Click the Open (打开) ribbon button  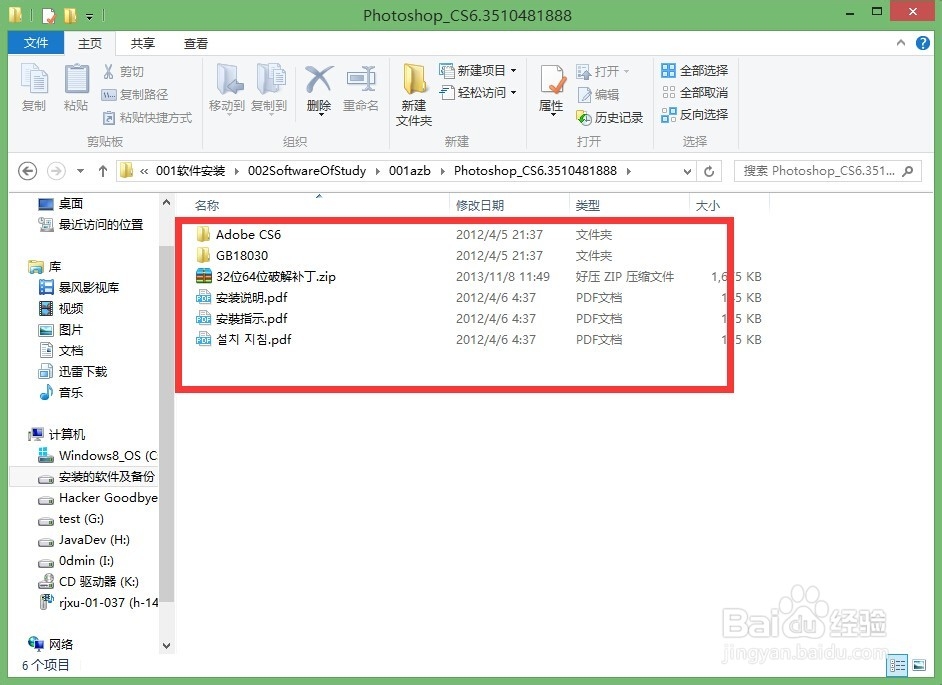(x=603, y=72)
